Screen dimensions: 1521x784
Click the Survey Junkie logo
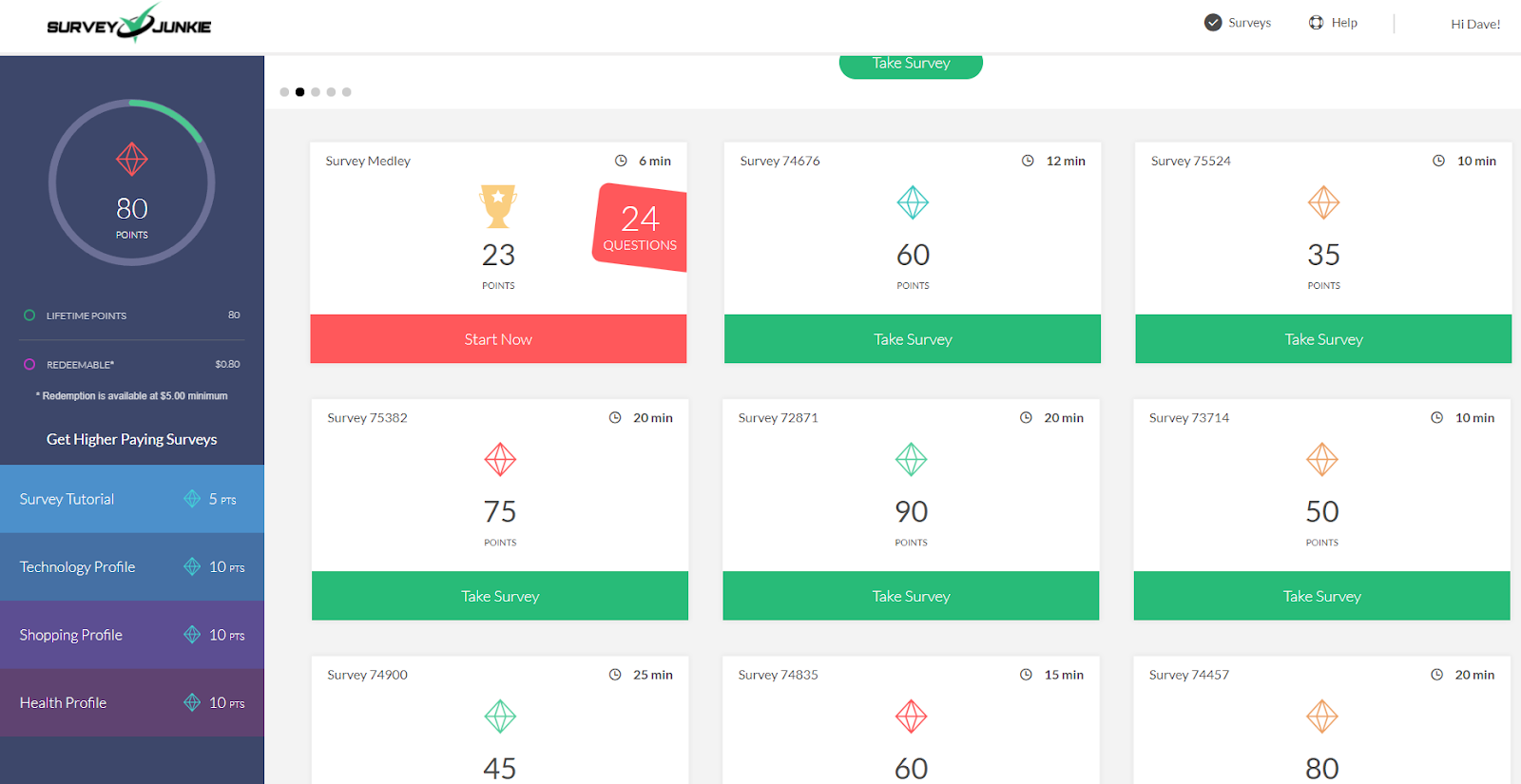tap(129, 24)
